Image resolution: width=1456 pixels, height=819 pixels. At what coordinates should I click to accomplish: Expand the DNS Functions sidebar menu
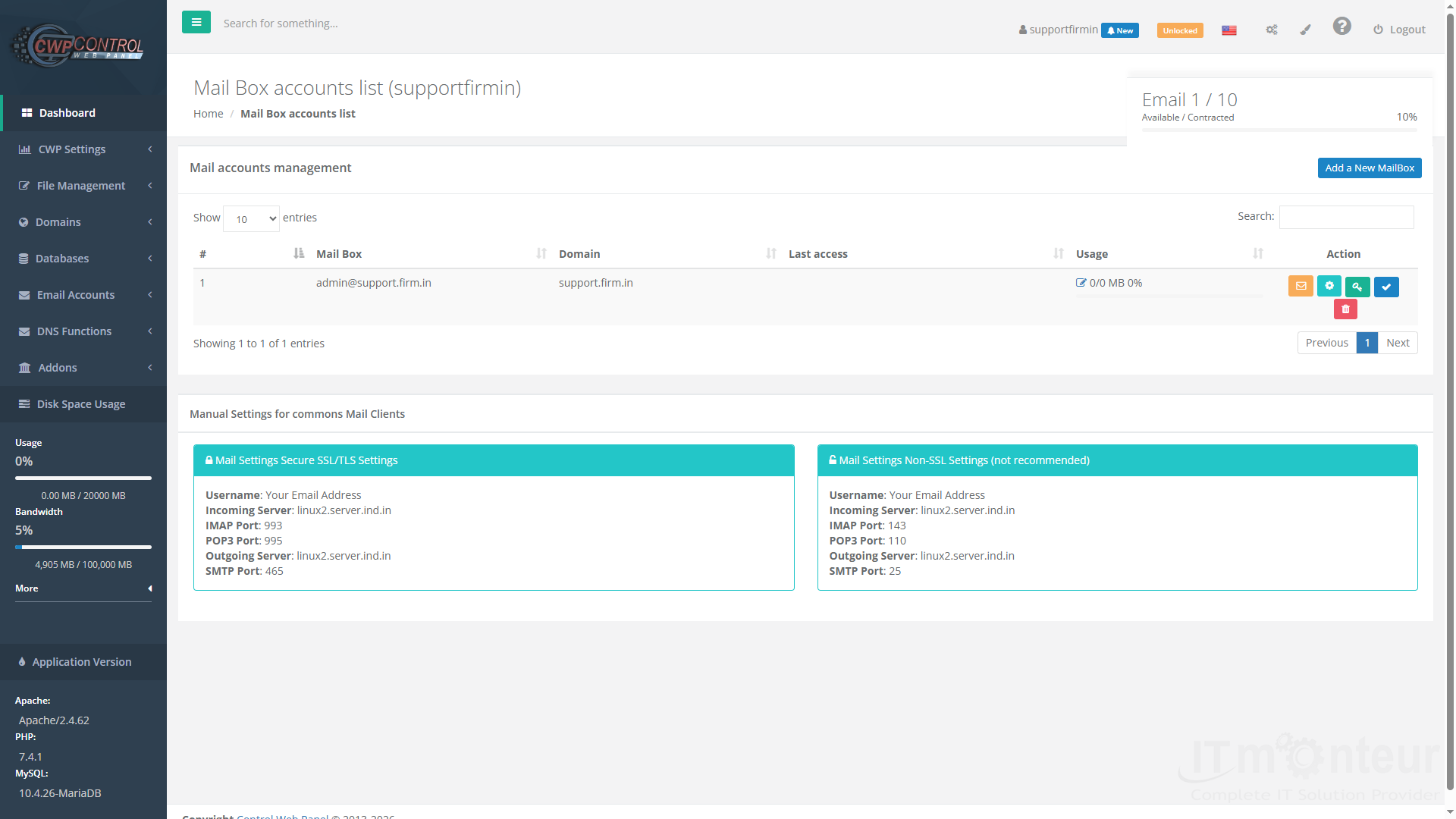83,331
